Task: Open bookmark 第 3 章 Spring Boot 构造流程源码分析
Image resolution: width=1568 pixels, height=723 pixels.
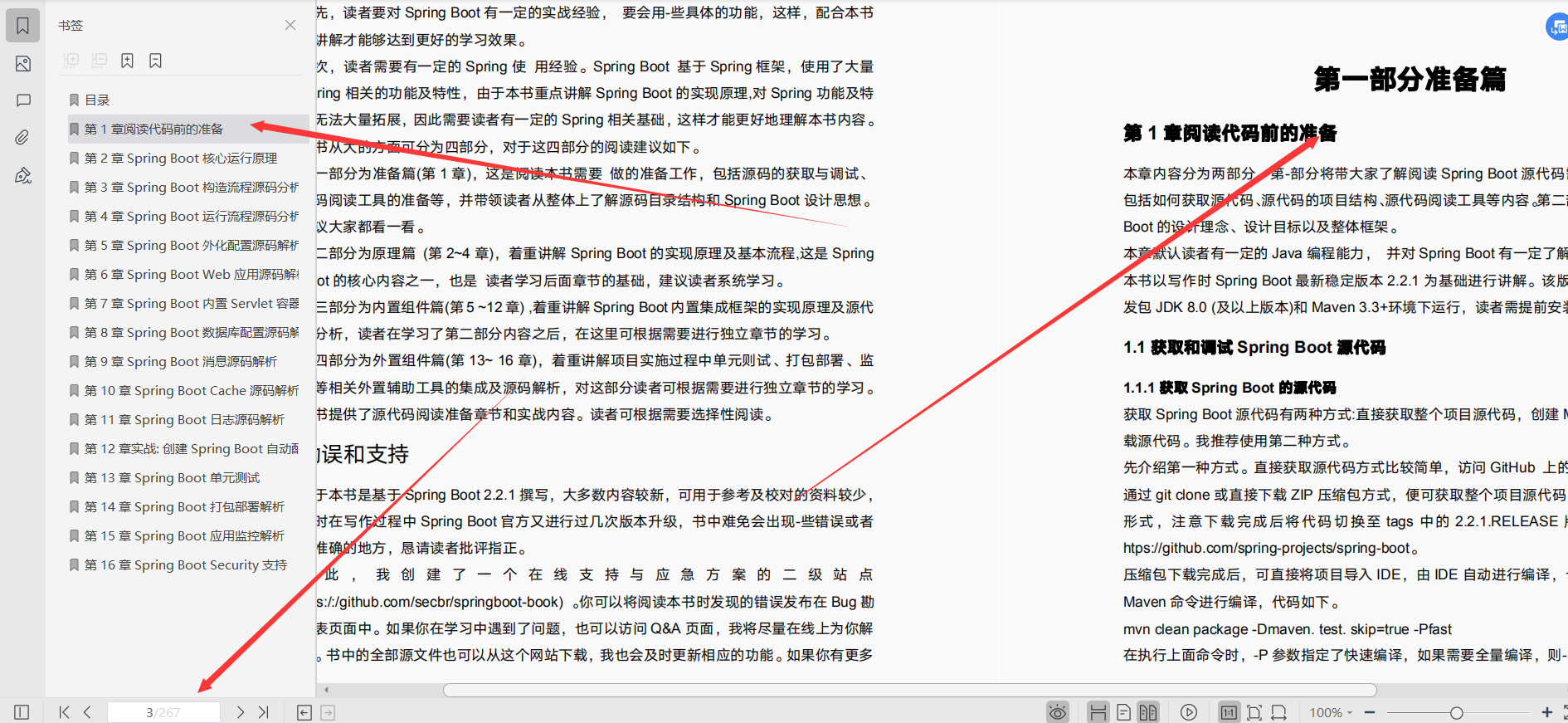Action: [x=192, y=187]
